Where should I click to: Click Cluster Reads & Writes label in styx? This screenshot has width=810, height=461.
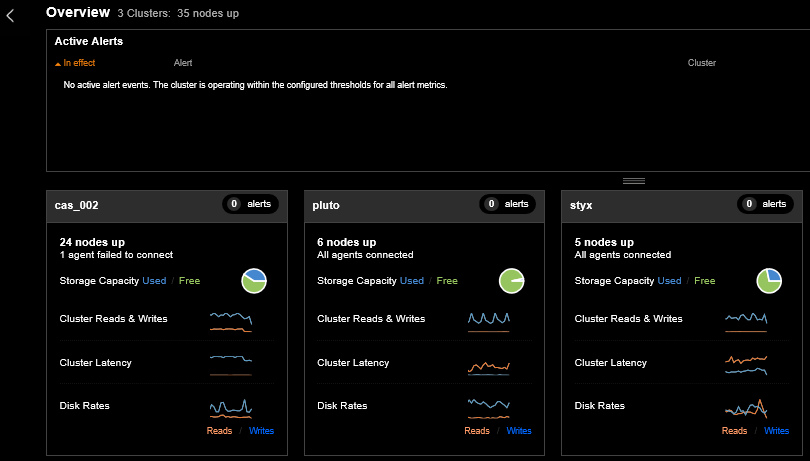point(629,319)
